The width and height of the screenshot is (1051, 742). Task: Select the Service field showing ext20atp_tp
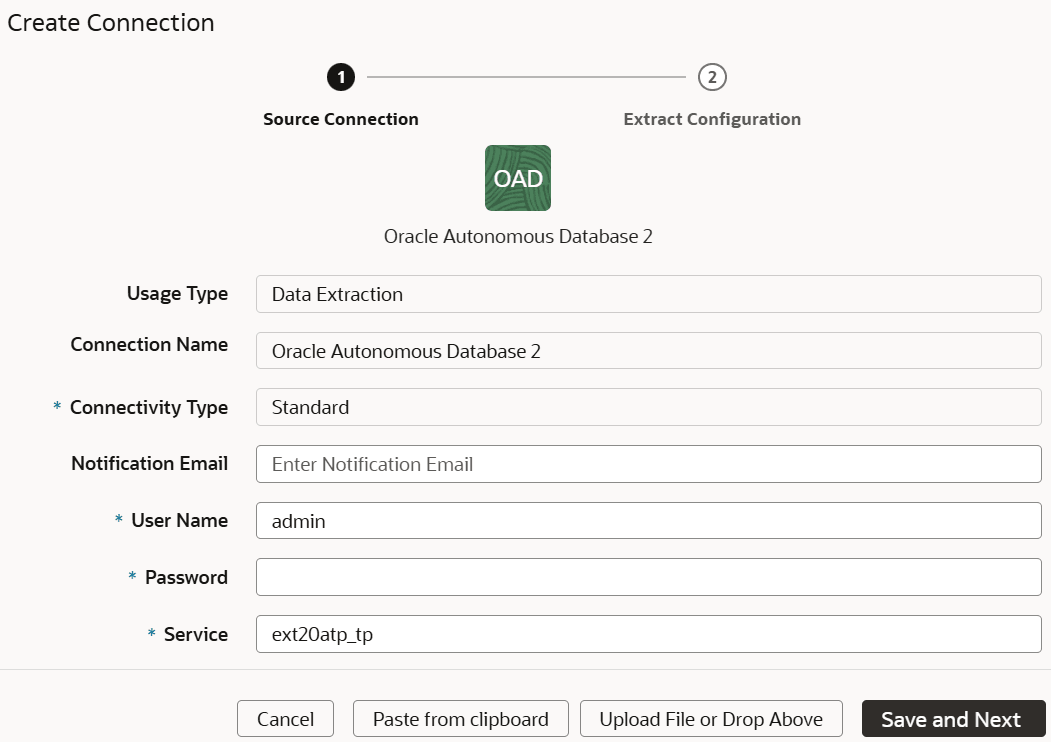pyautogui.click(x=647, y=634)
